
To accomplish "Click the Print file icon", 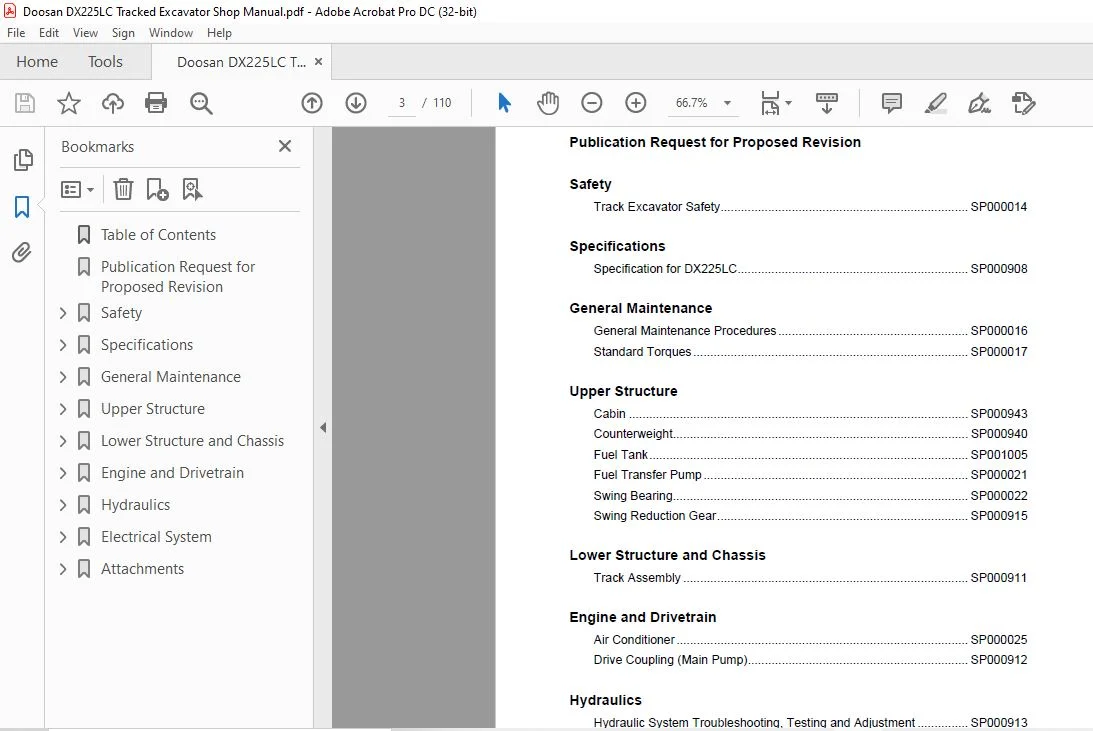I will pos(155,103).
